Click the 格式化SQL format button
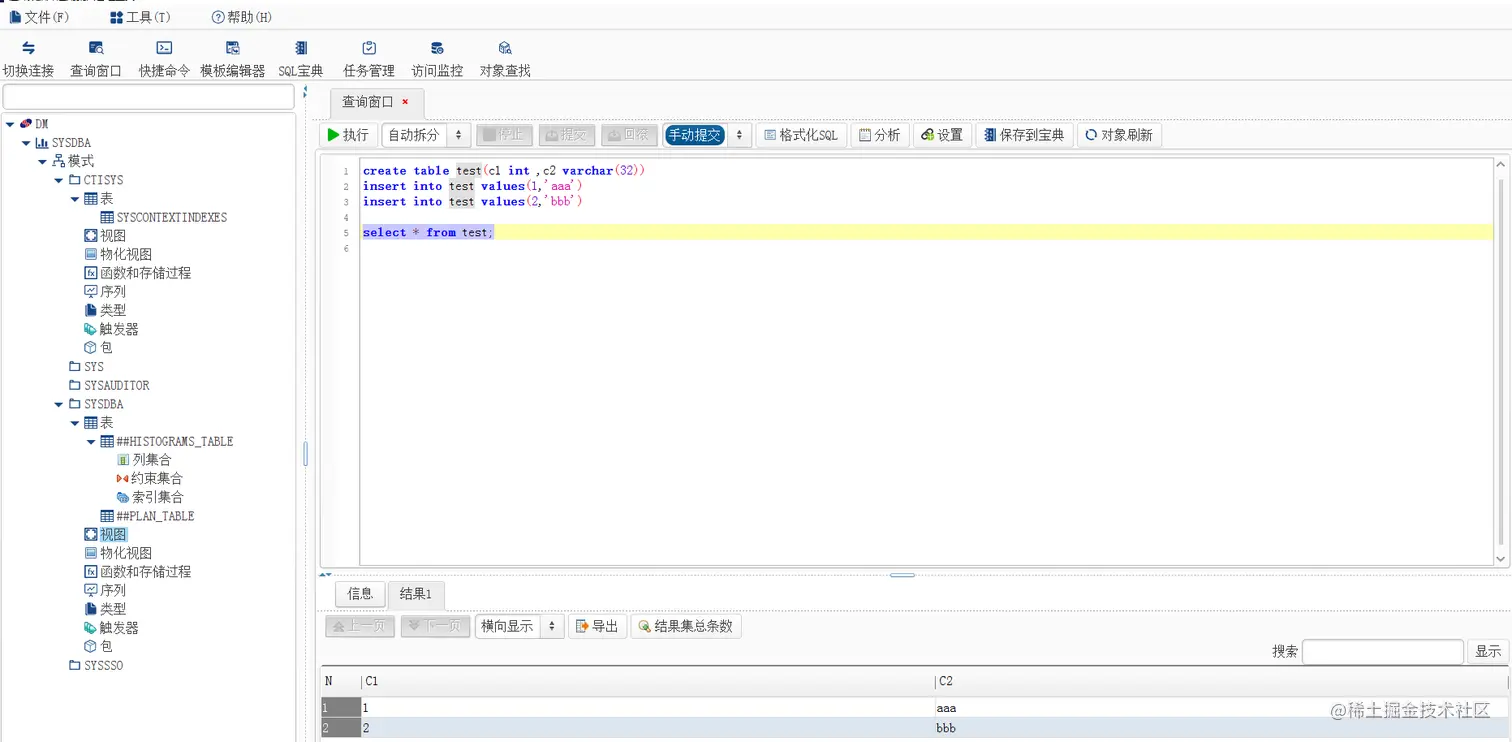Viewport: 1512px width, 742px height. 801,135
